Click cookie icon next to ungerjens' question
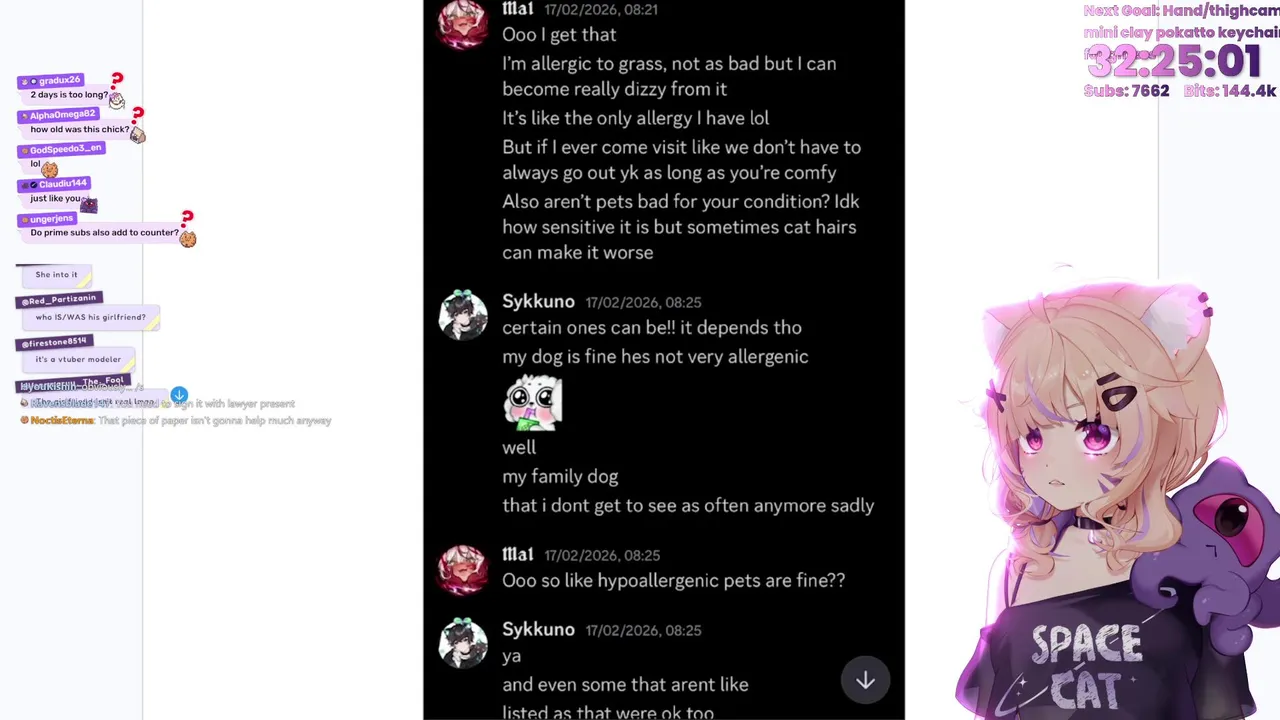The width and height of the screenshot is (1280, 720). pyautogui.click(x=187, y=238)
